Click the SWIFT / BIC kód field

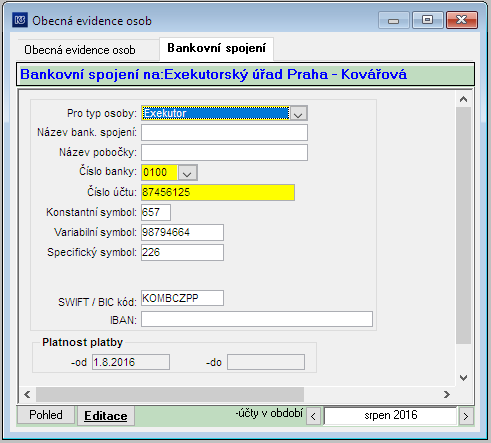tap(182, 298)
